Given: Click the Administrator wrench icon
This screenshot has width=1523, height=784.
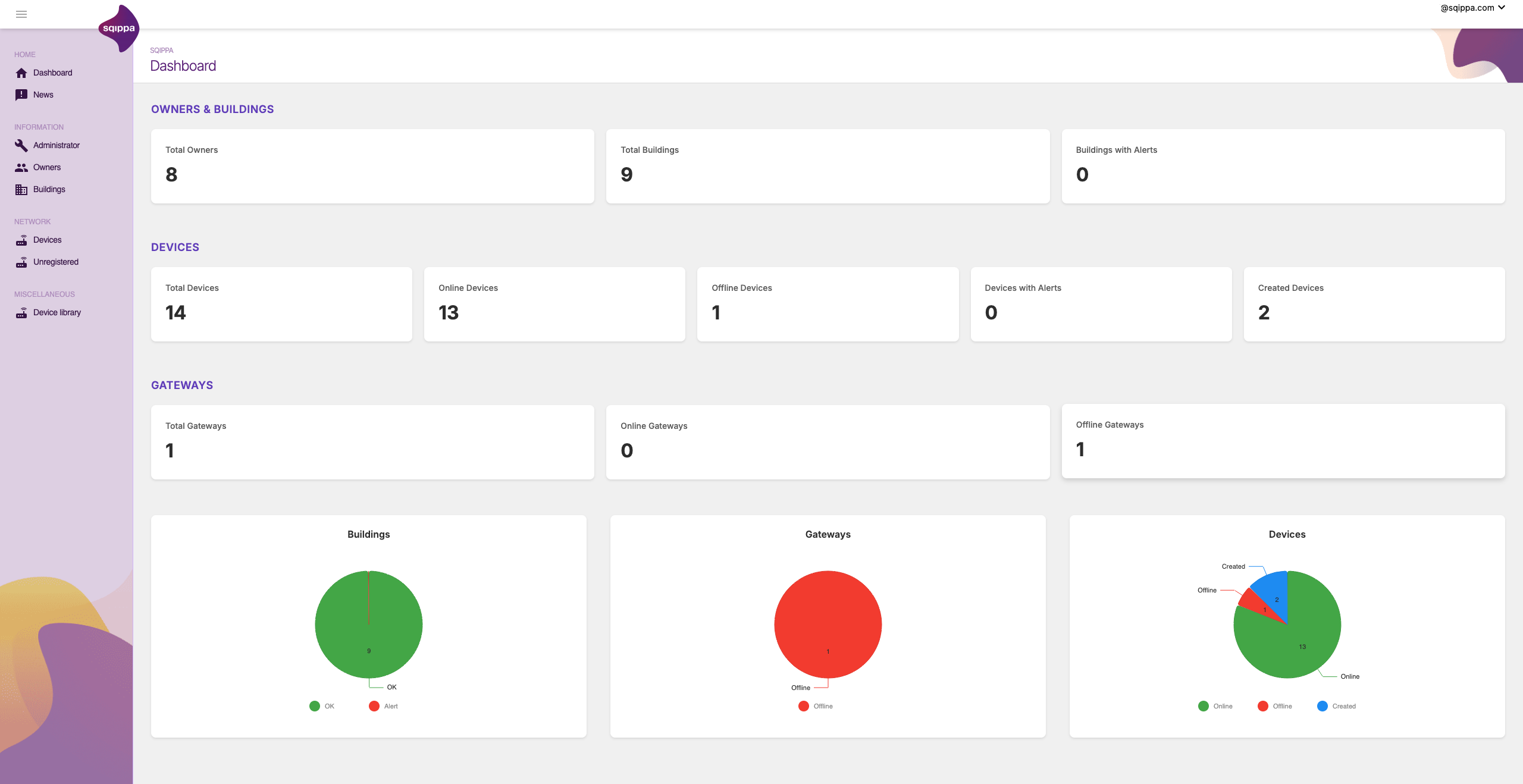Looking at the screenshot, I should 21,146.
